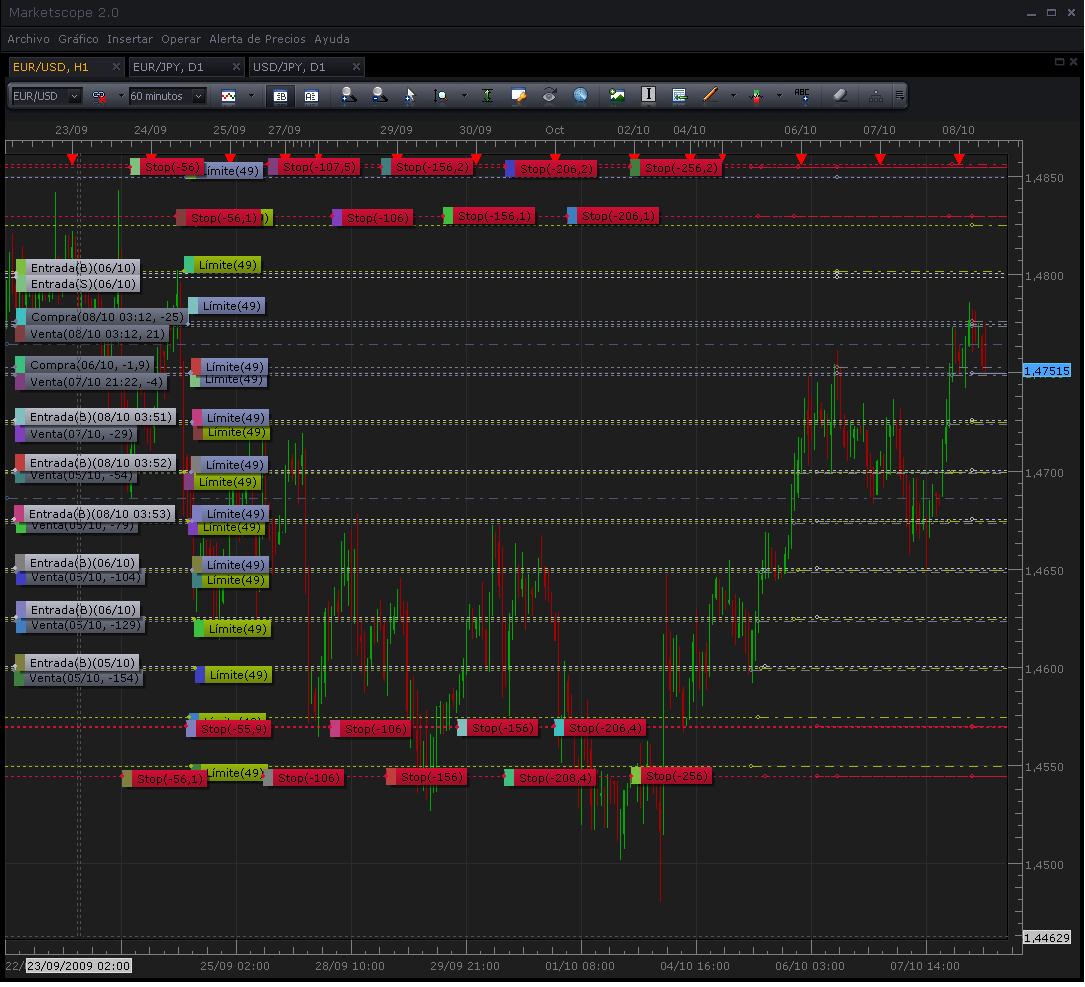
Task: Toggle the eye visibility icon in toolbar
Action: [x=549, y=96]
